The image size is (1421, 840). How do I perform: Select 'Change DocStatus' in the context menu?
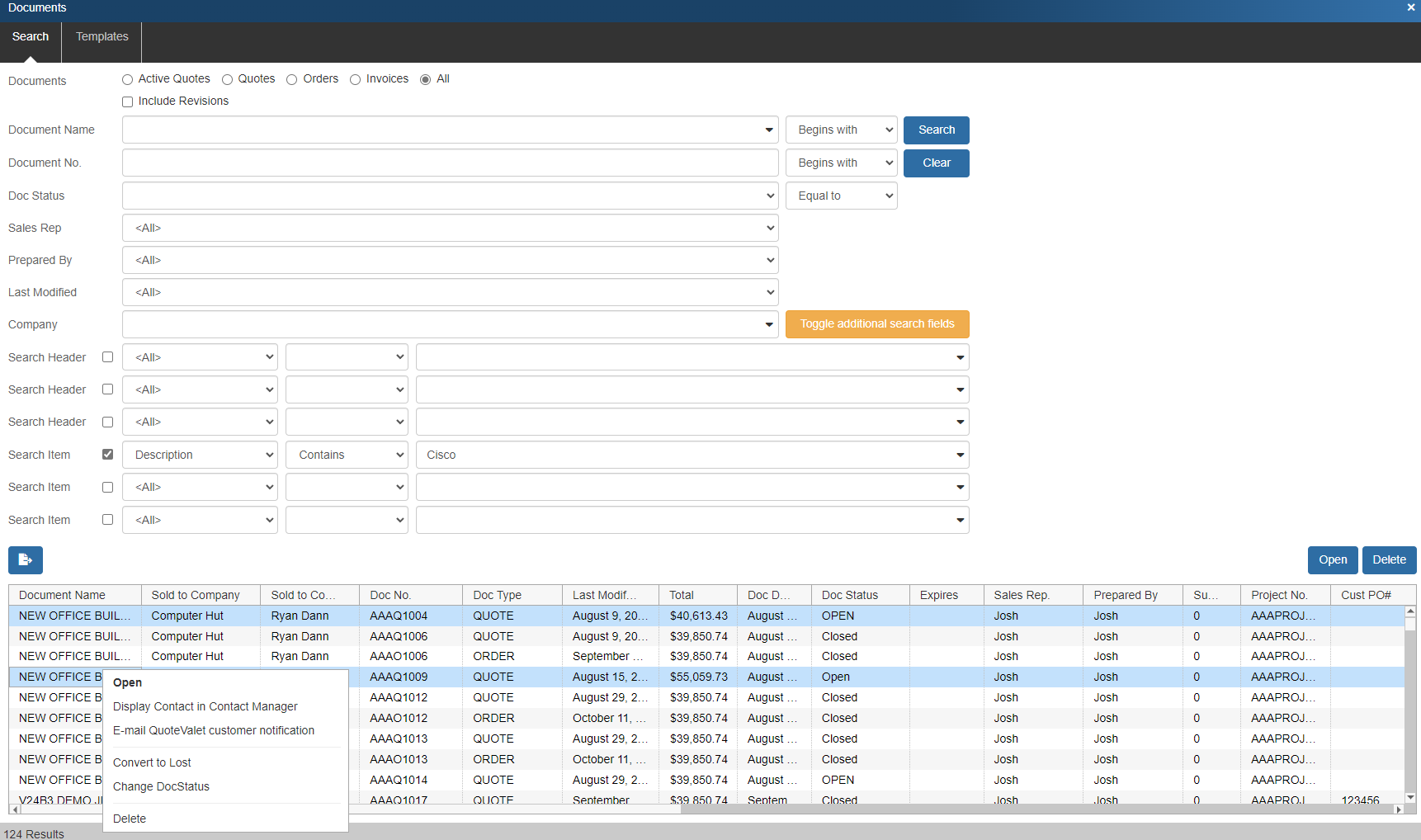click(x=161, y=787)
